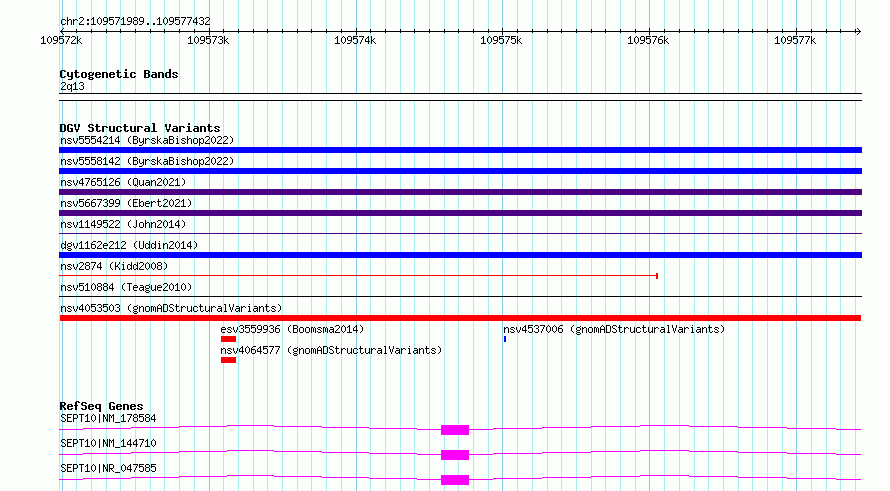The image size is (890, 491).
Task: Click the nsv4053503 (gnomADStructuralVariants) label
Action: click(171, 308)
